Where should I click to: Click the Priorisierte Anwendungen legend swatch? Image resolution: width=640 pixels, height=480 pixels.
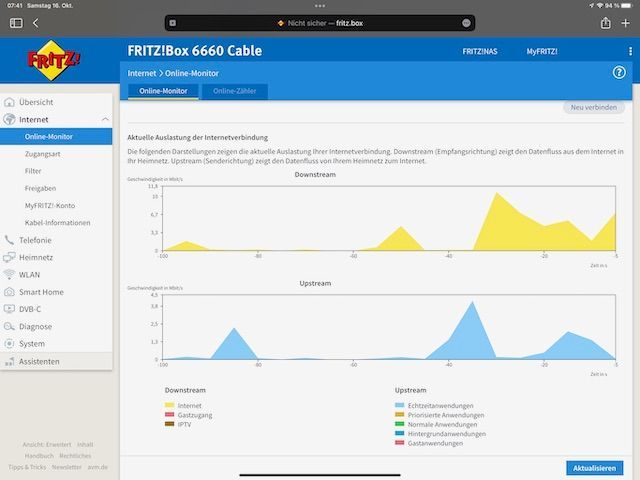pyautogui.click(x=400, y=415)
